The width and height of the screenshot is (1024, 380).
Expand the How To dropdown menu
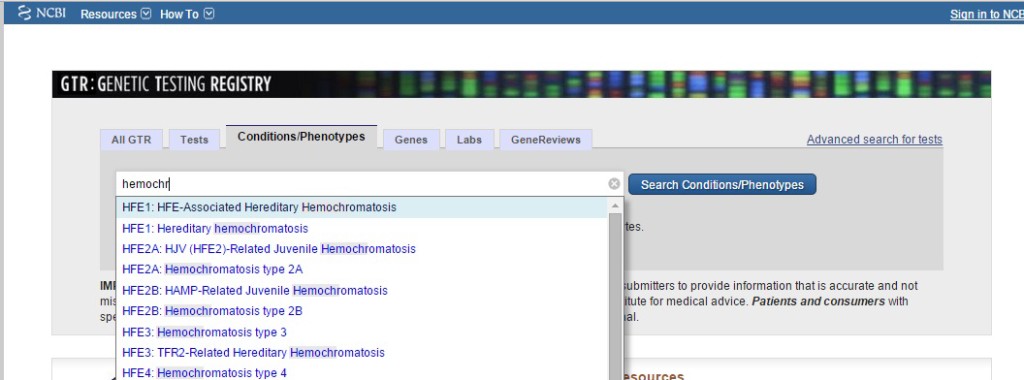click(x=208, y=14)
